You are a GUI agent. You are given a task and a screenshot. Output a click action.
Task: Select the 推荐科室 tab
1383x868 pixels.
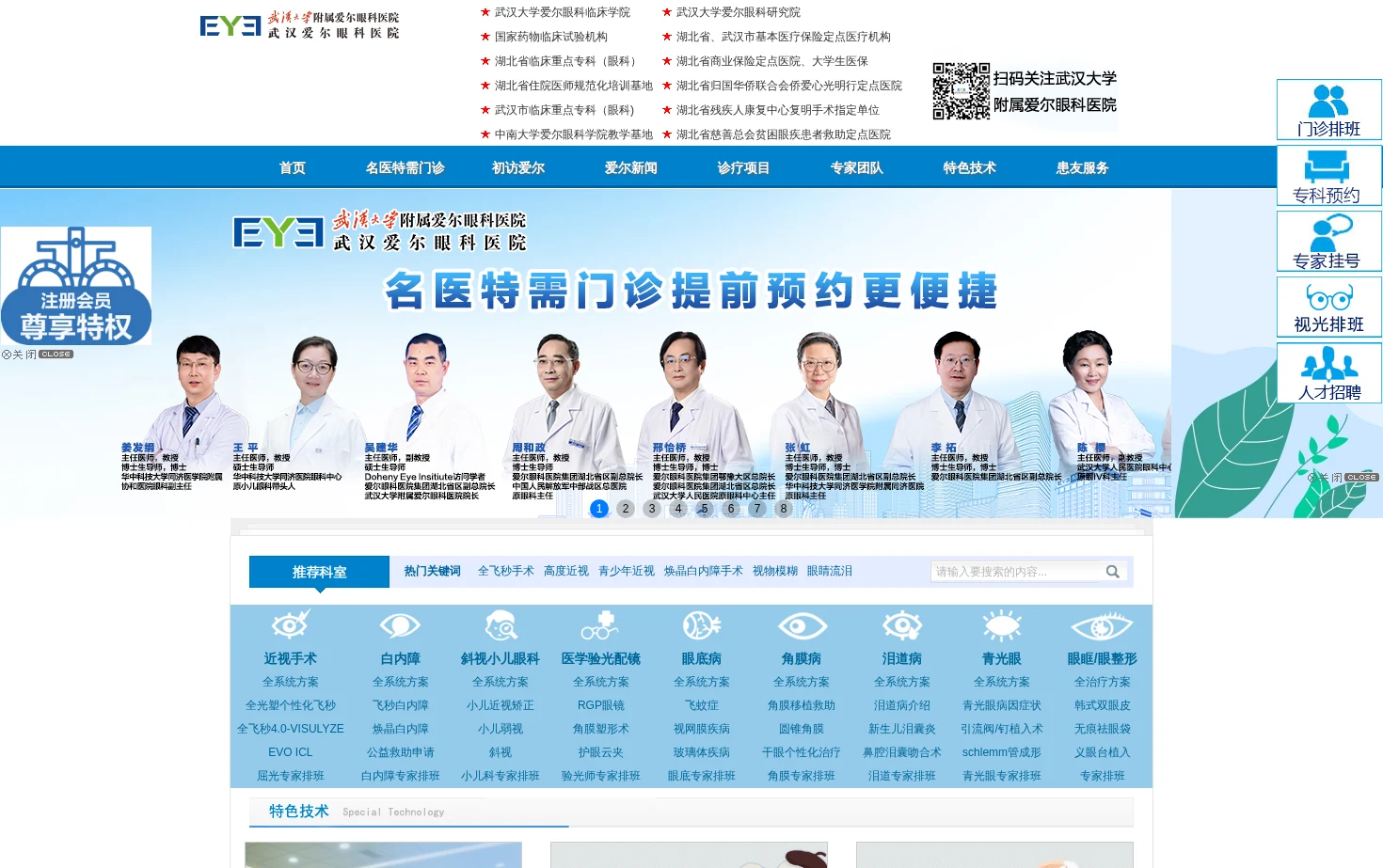(319, 572)
